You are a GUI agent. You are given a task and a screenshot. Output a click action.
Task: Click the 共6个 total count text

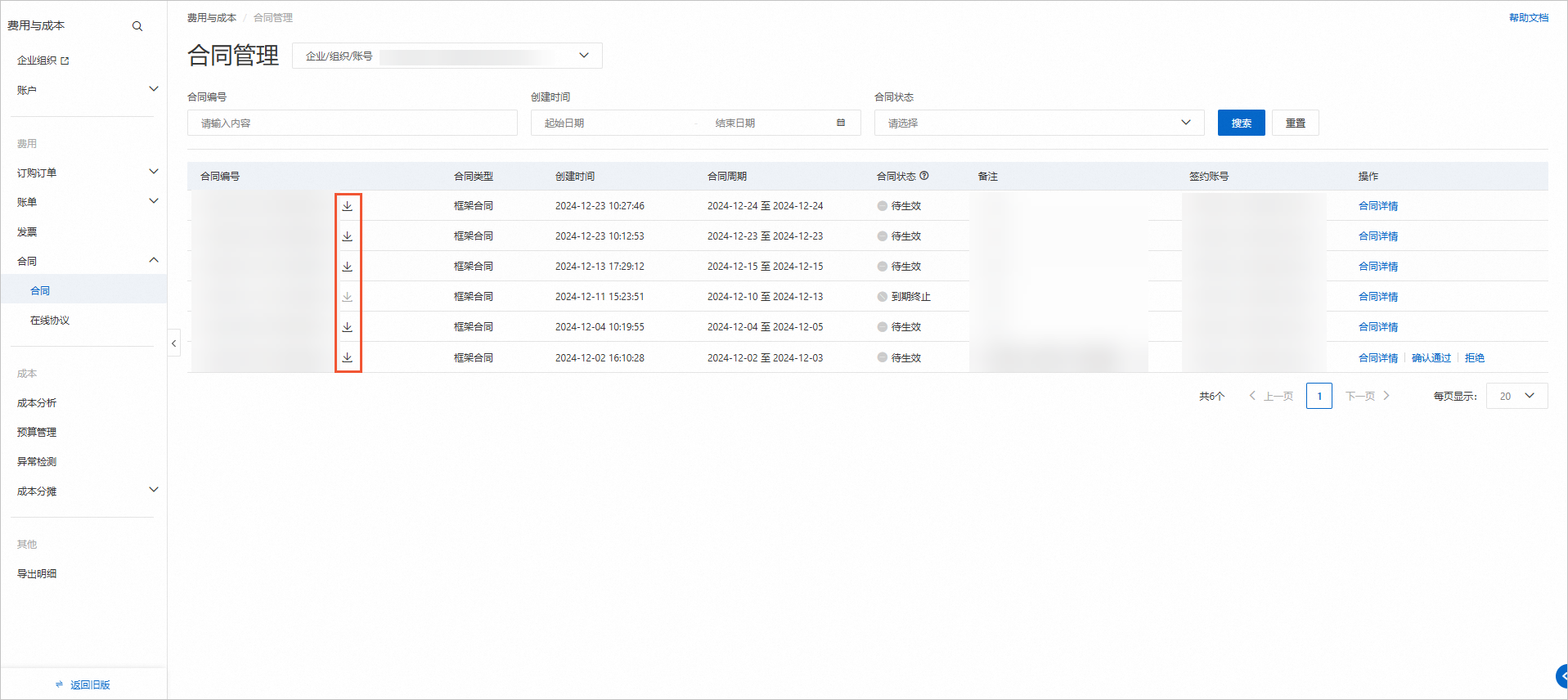[1212, 397]
